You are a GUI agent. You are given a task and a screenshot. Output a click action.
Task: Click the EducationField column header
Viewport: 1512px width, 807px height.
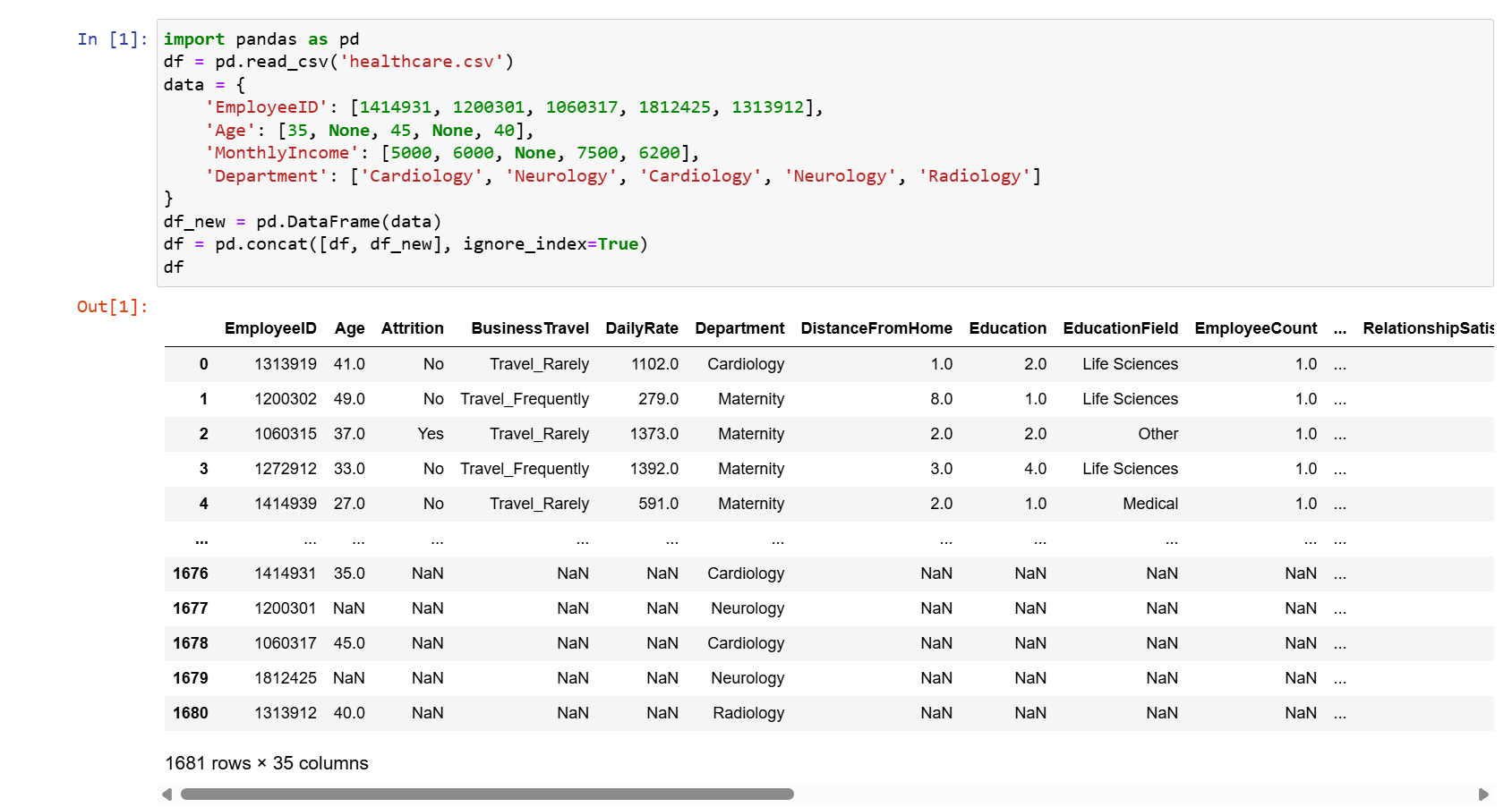pos(1120,328)
